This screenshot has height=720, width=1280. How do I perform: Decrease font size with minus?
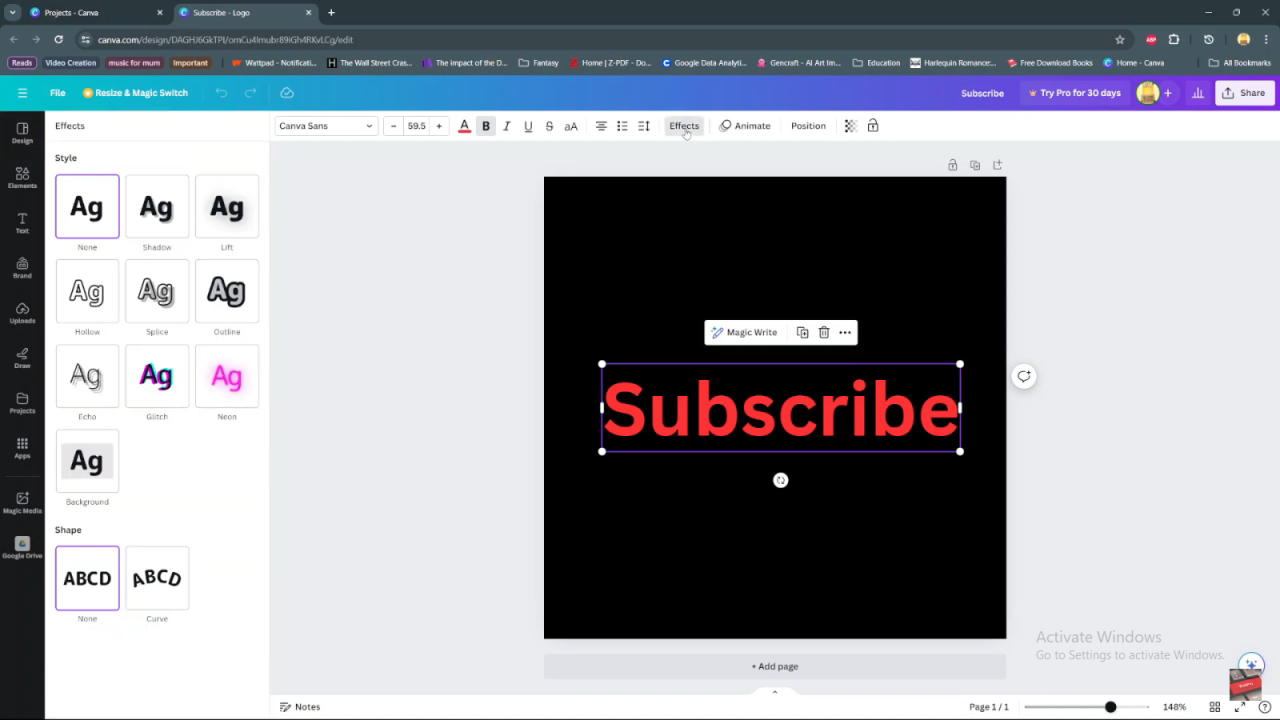click(393, 126)
